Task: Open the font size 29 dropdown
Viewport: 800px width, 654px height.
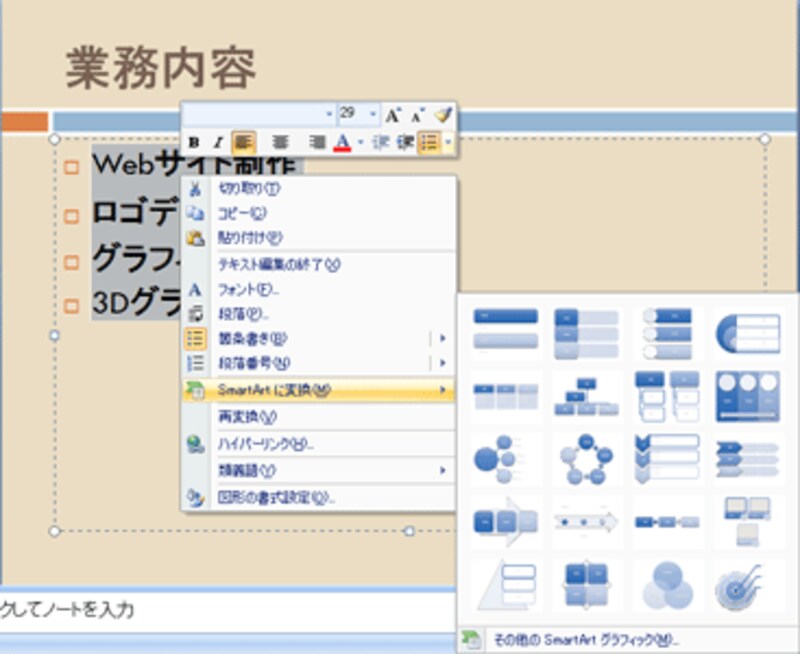Action: coord(373,114)
